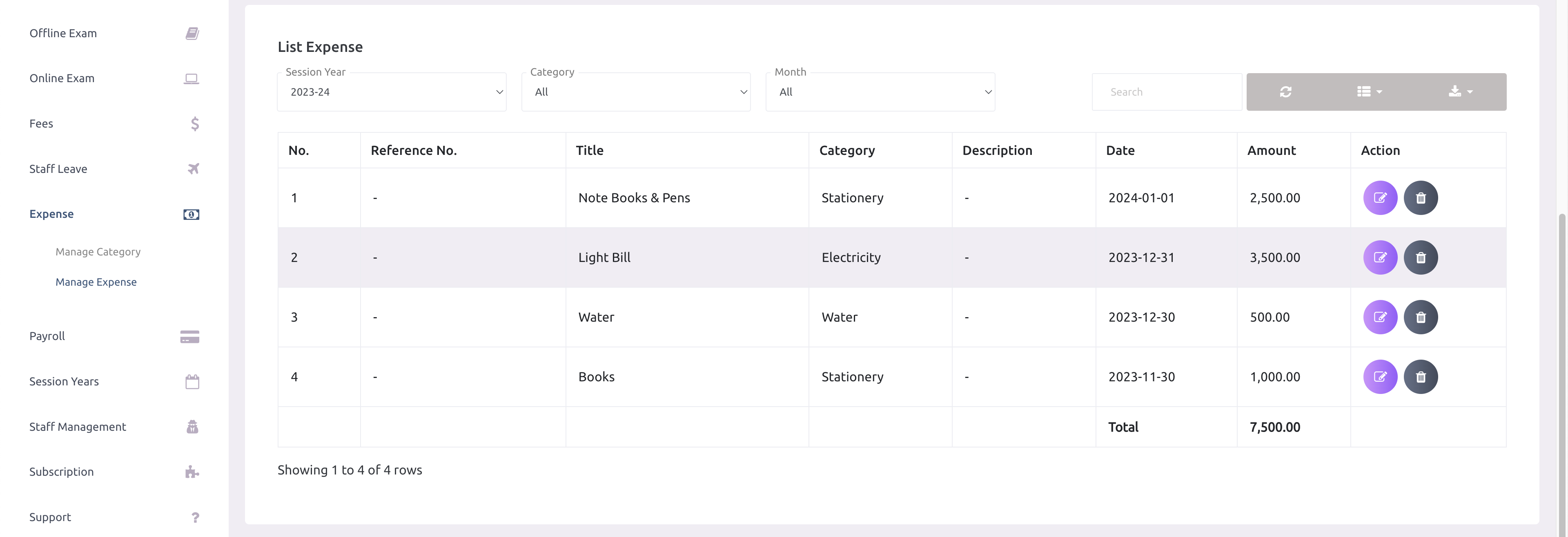This screenshot has width=1568, height=537.
Task: Click the refresh/reload icon in toolbar
Action: click(1286, 91)
